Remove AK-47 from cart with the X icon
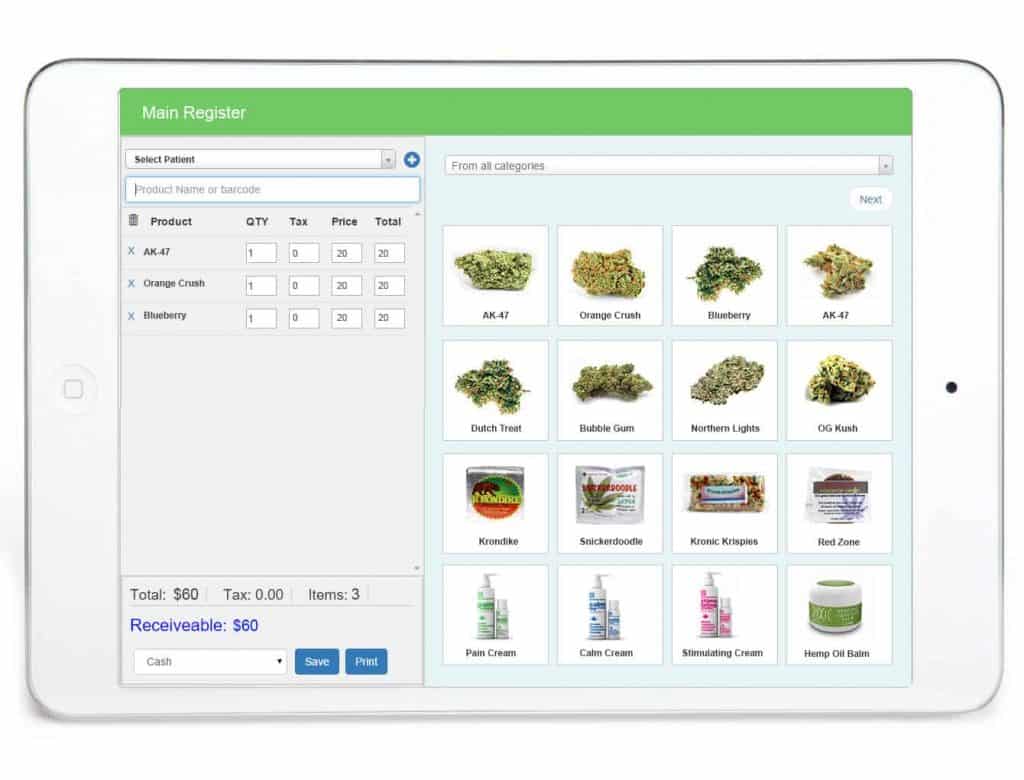Image resolution: width=1024 pixels, height=780 pixels. coord(131,252)
